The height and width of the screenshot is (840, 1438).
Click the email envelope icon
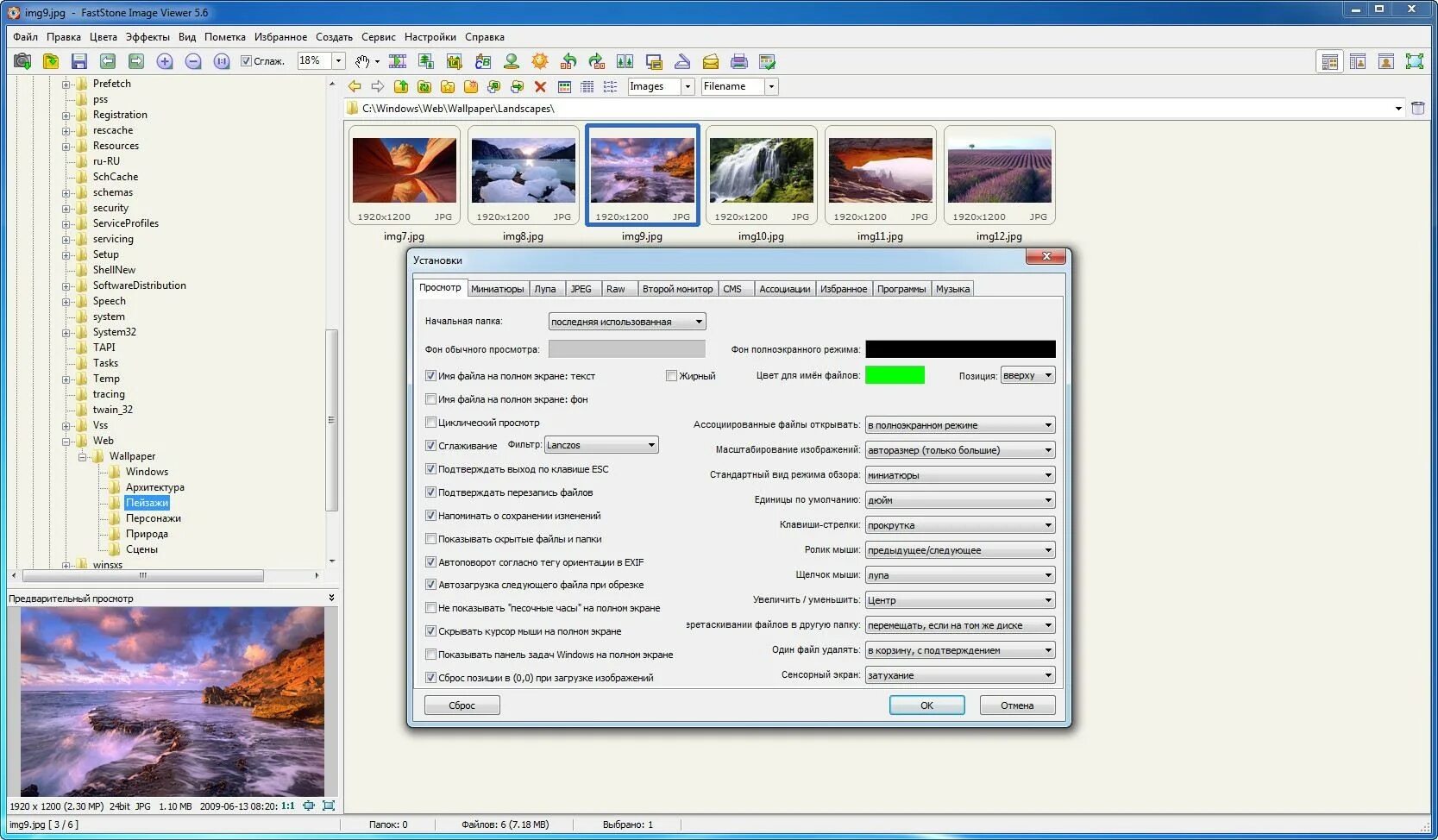click(x=711, y=61)
